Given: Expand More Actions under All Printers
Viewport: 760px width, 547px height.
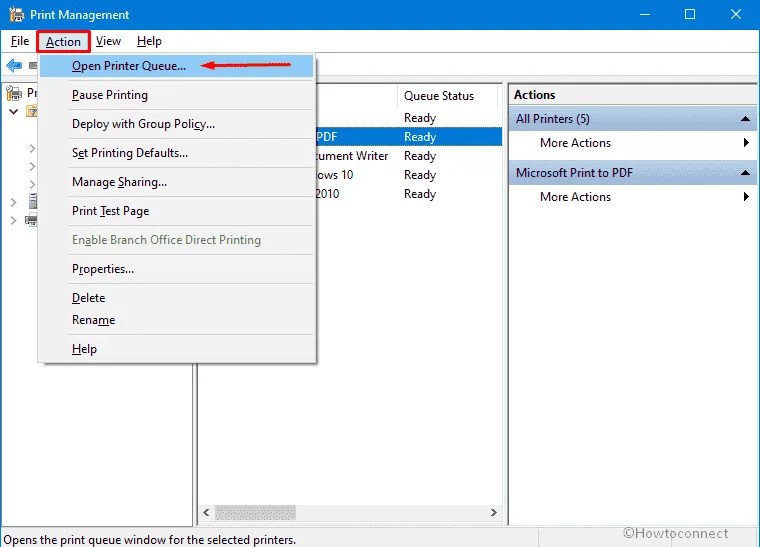Looking at the screenshot, I should (x=633, y=143).
